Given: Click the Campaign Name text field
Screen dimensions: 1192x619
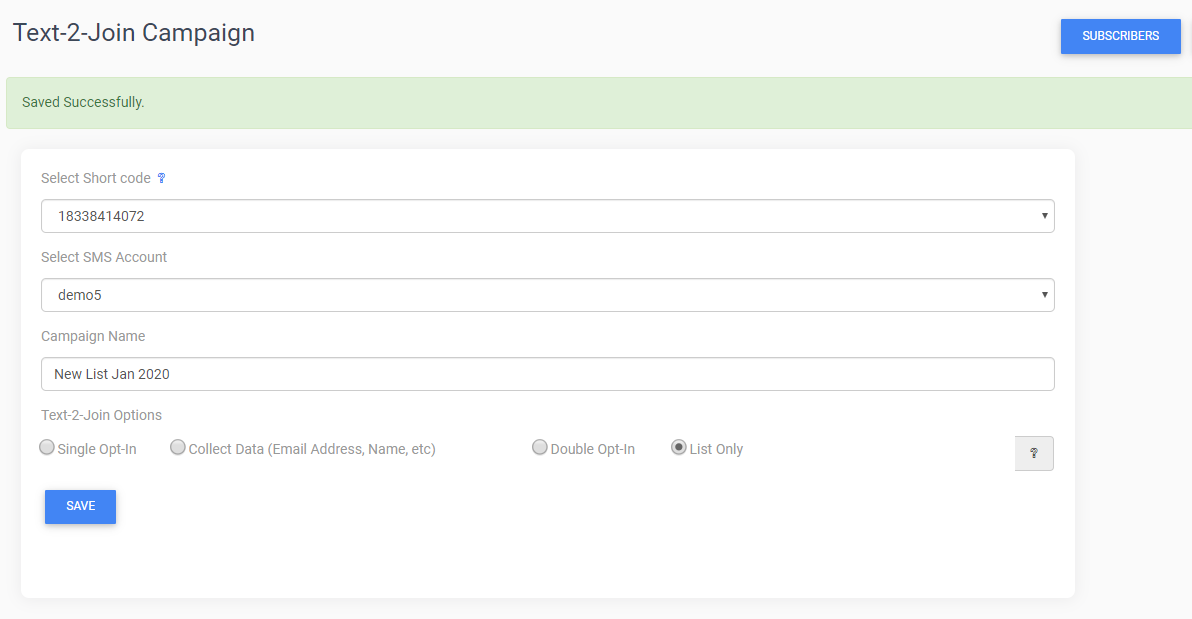Looking at the screenshot, I should tap(546, 374).
